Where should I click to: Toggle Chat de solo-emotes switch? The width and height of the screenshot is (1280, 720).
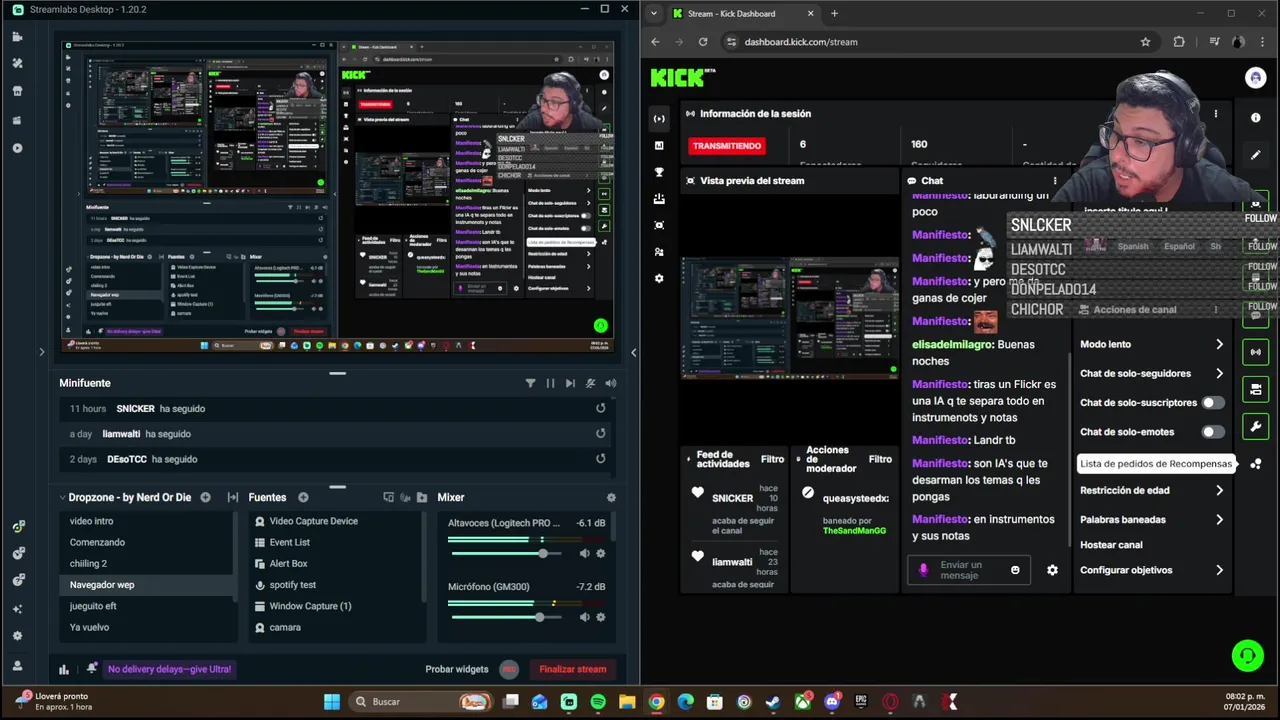pyautogui.click(x=1213, y=432)
